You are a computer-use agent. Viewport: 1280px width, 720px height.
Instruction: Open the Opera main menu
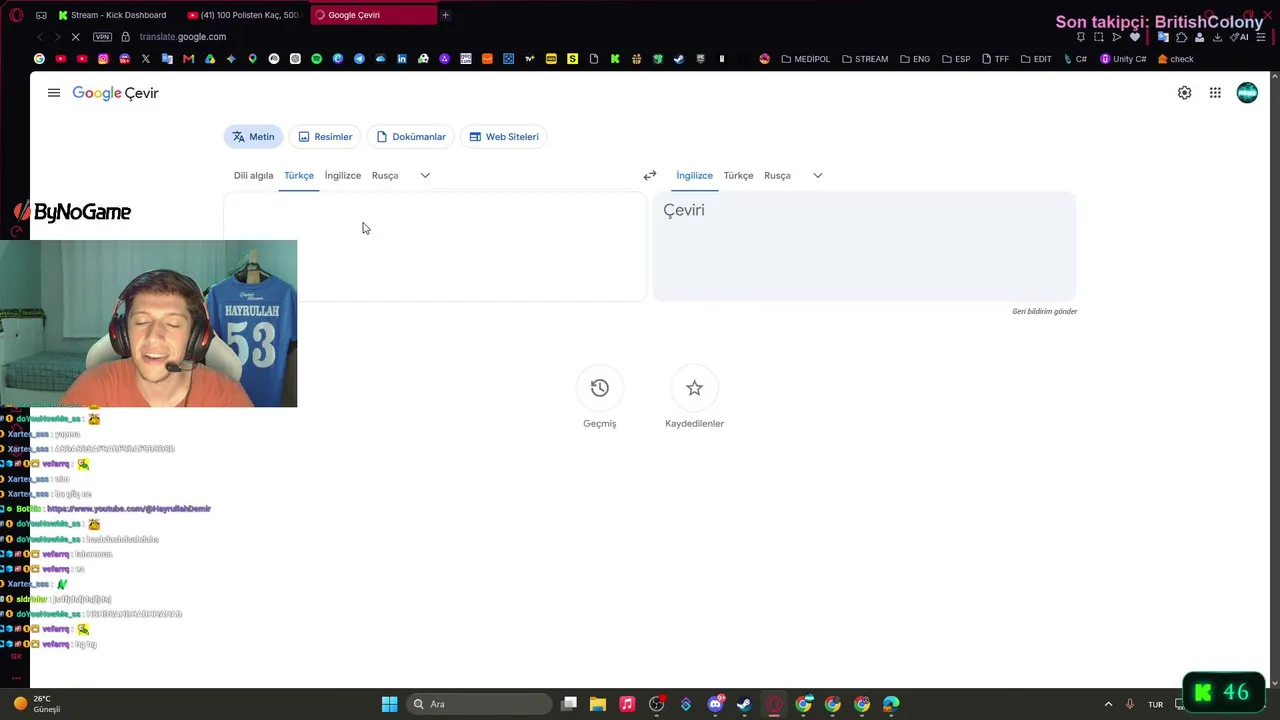pos(16,15)
